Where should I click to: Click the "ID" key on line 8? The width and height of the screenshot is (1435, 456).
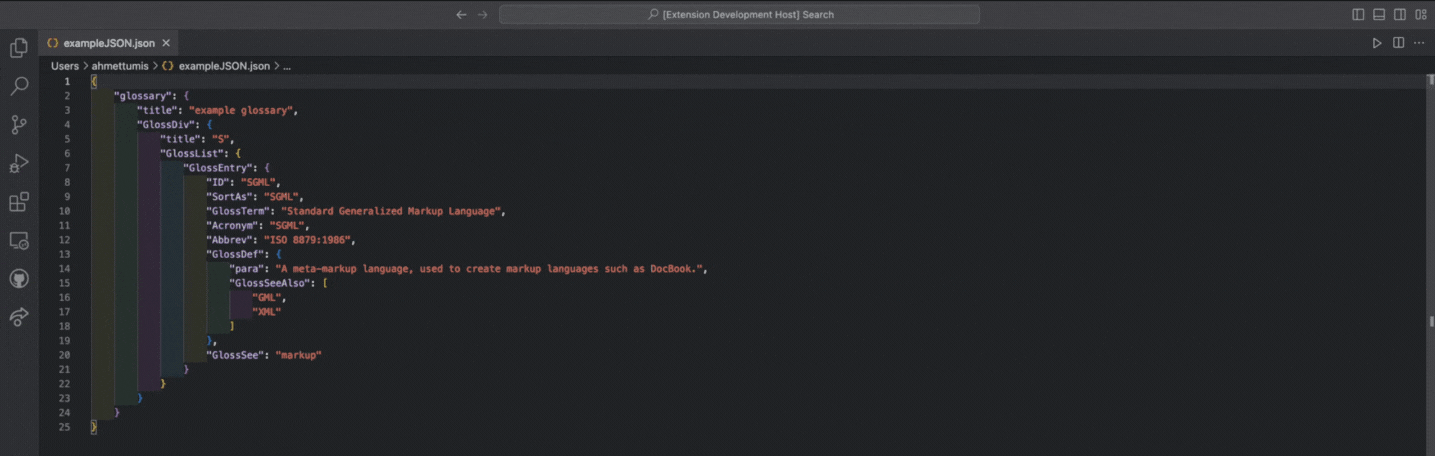point(218,182)
